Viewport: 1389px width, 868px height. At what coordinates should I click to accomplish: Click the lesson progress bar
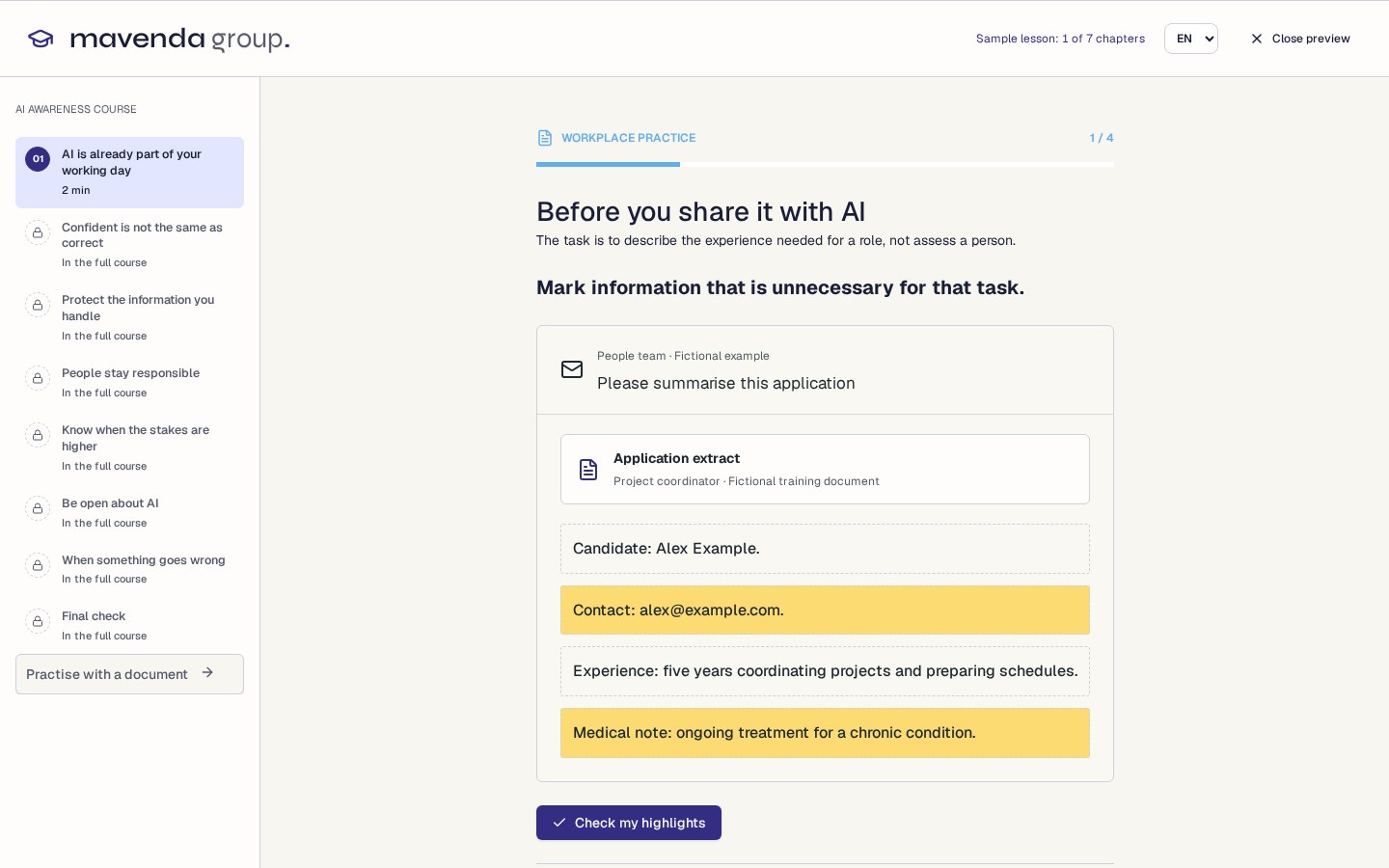825,165
